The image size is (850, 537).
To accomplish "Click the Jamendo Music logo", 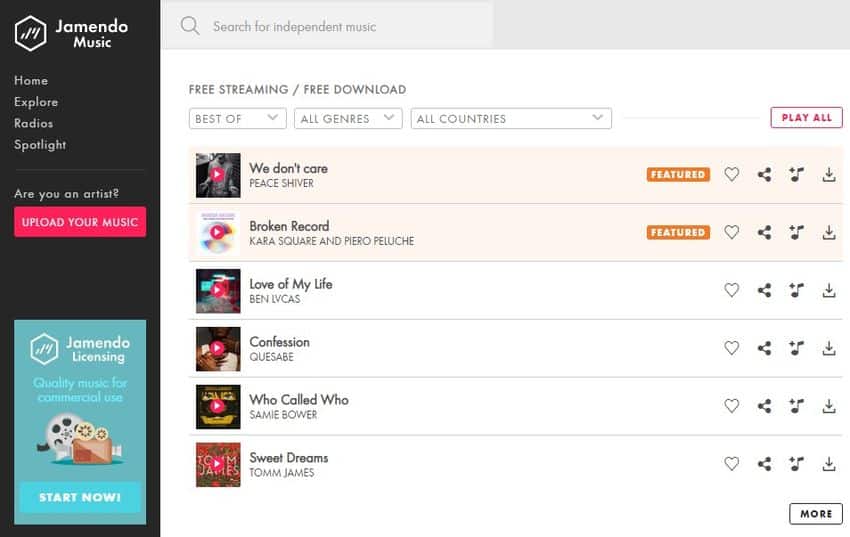I will pos(66,33).
